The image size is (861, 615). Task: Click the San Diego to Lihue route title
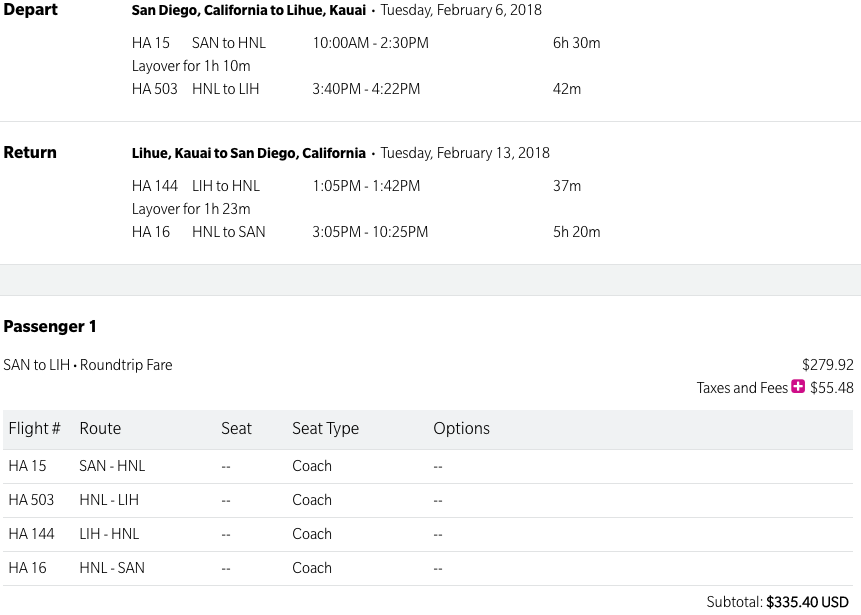pyautogui.click(x=249, y=11)
